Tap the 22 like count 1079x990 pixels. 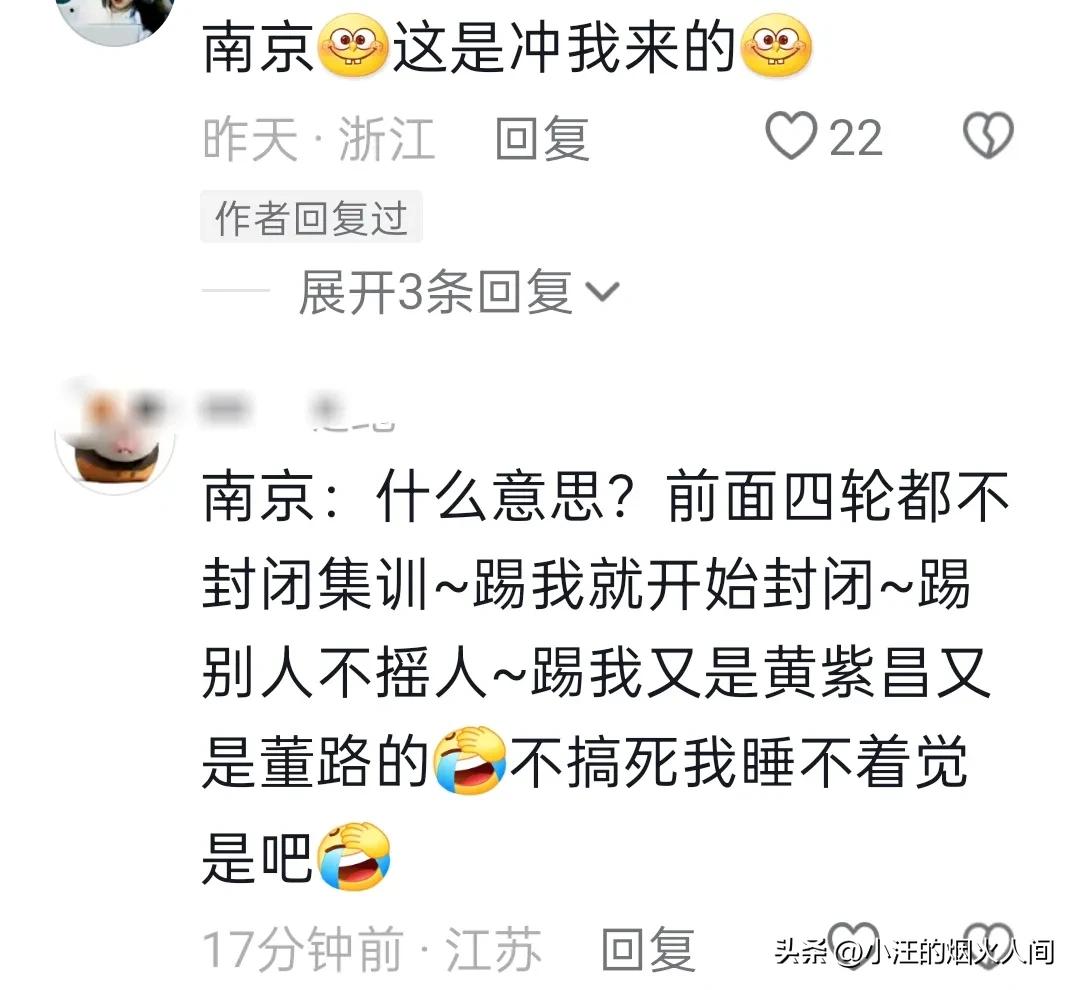click(x=855, y=138)
